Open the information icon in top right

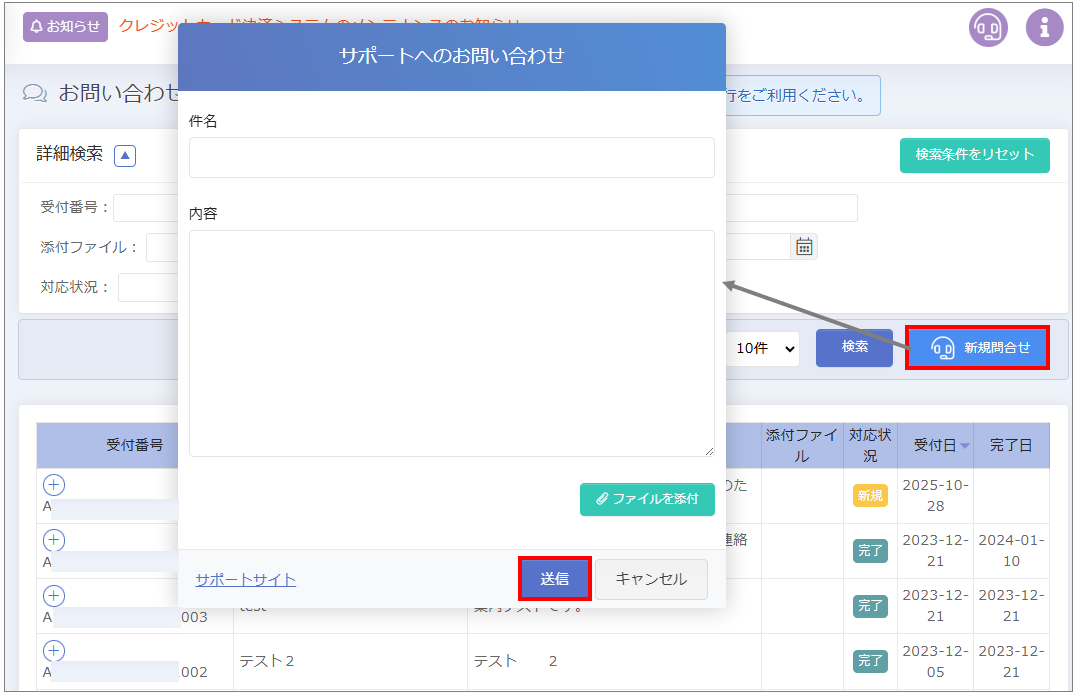pyautogui.click(x=1044, y=27)
